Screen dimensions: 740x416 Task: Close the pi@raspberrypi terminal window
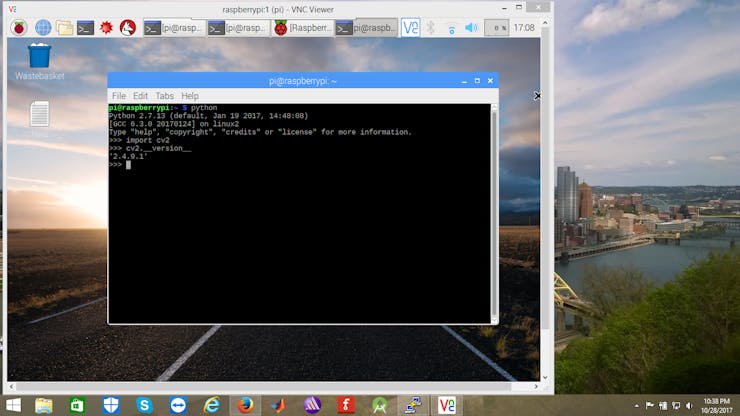click(490, 81)
